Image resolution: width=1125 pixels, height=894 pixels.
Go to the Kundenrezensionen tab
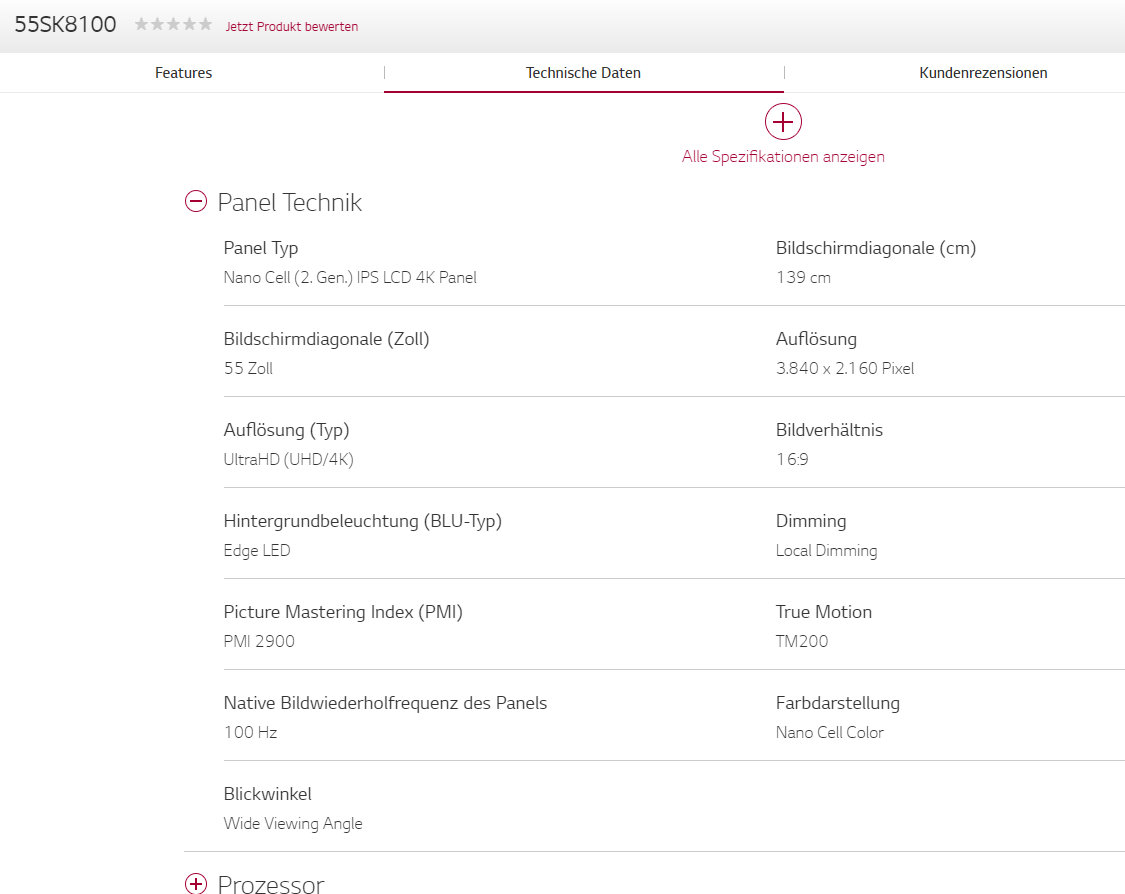click(x=983, y=73)
